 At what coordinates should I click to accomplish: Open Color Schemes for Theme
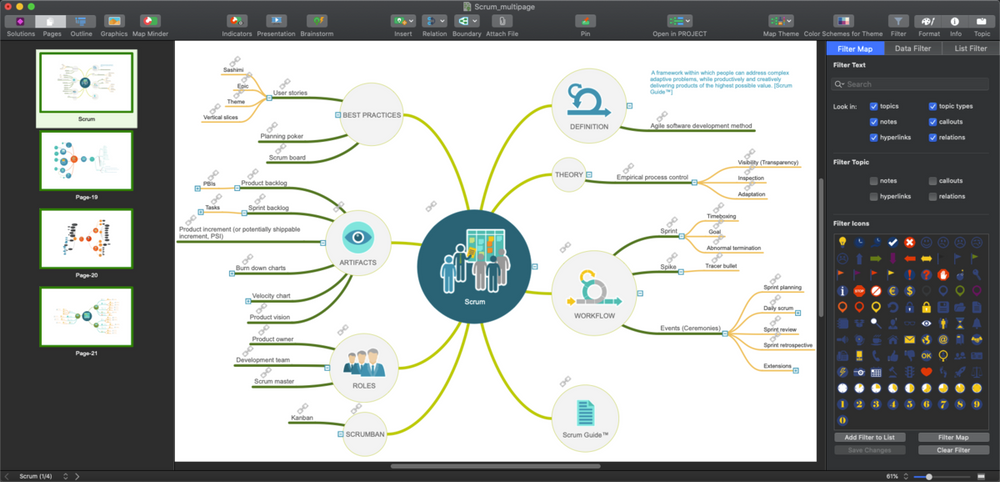tap(843, 21)
